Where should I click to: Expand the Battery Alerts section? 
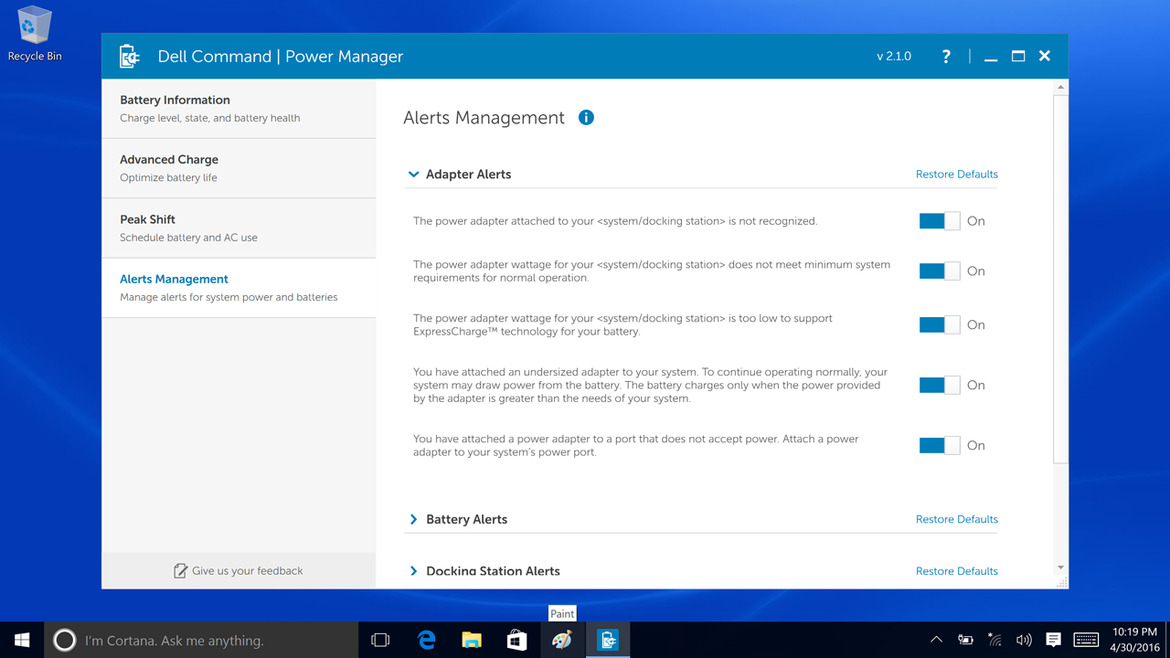413,519
